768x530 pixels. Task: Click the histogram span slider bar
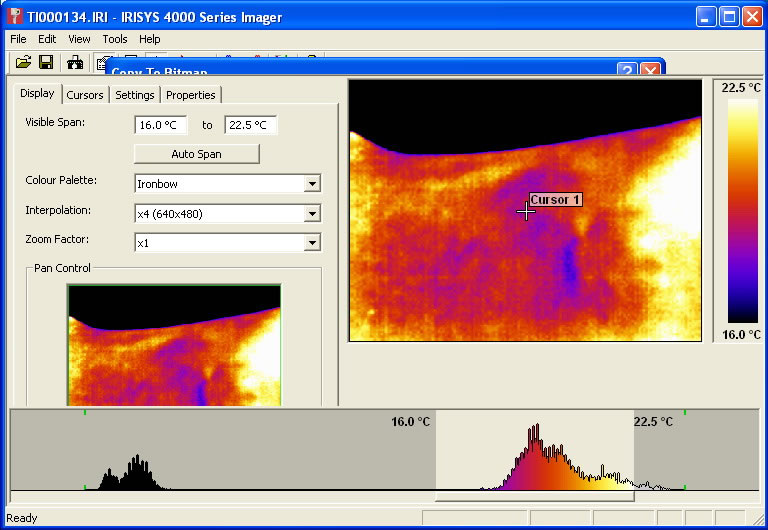click(534, 496)
